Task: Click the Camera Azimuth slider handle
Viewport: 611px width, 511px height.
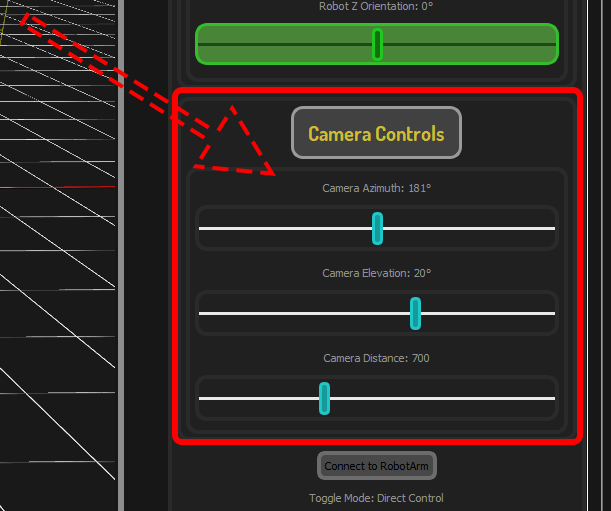Action: [377, 228]
